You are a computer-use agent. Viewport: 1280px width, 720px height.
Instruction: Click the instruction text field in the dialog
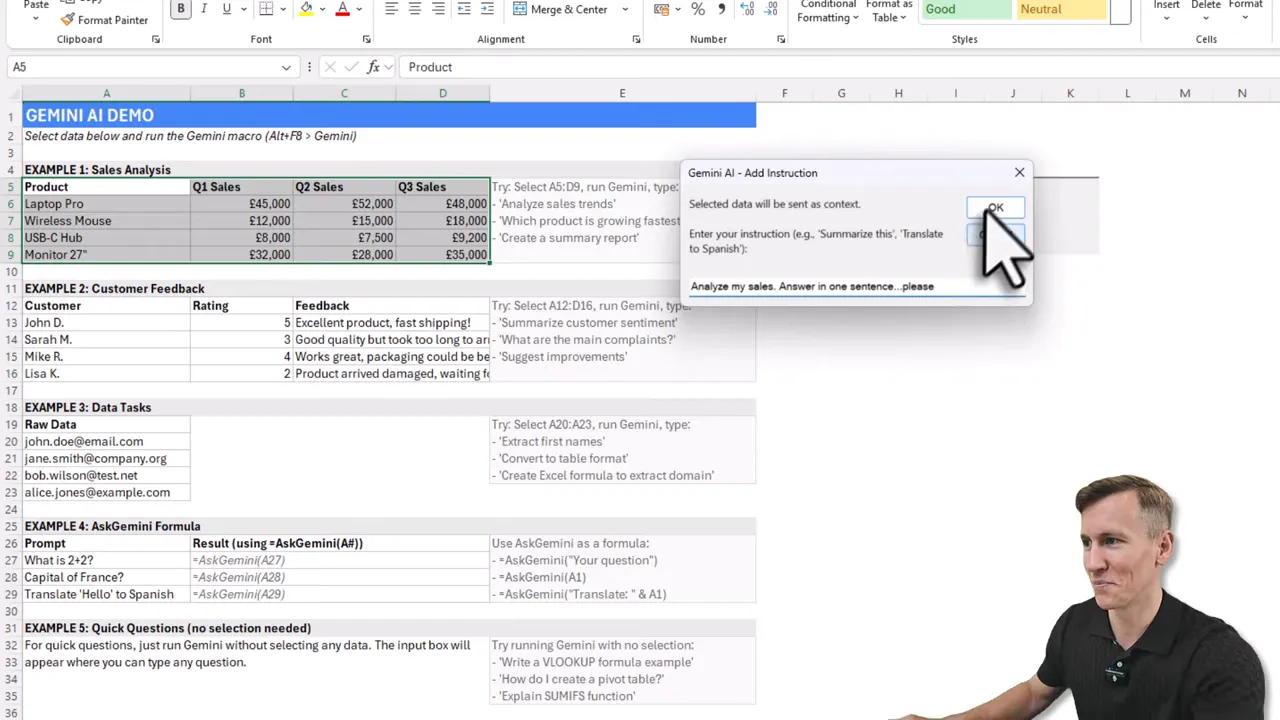click(855, 286)
